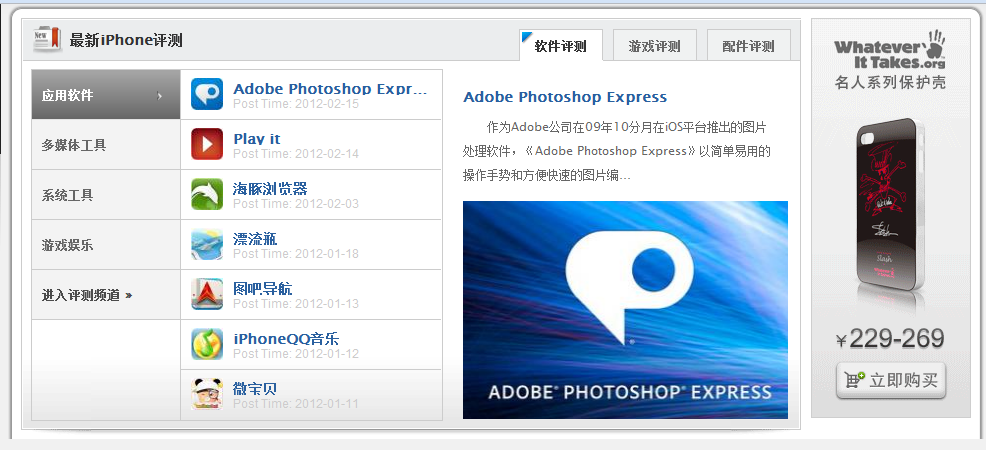Open the Adobe Photoshop Expr... list title
986x450 pixels.
click(330, 89)
